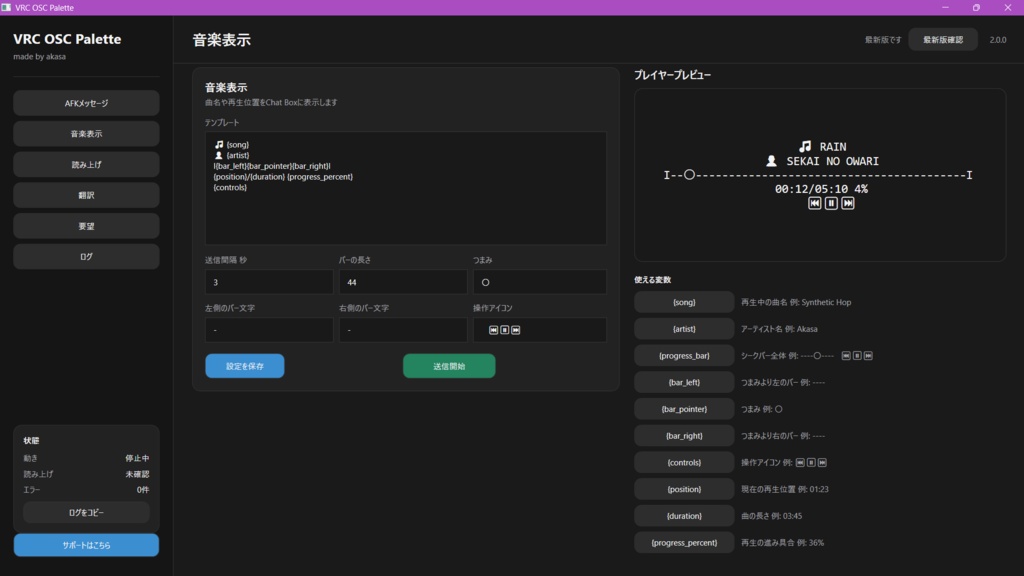Click the 未確認 status value

click(137, 474)
